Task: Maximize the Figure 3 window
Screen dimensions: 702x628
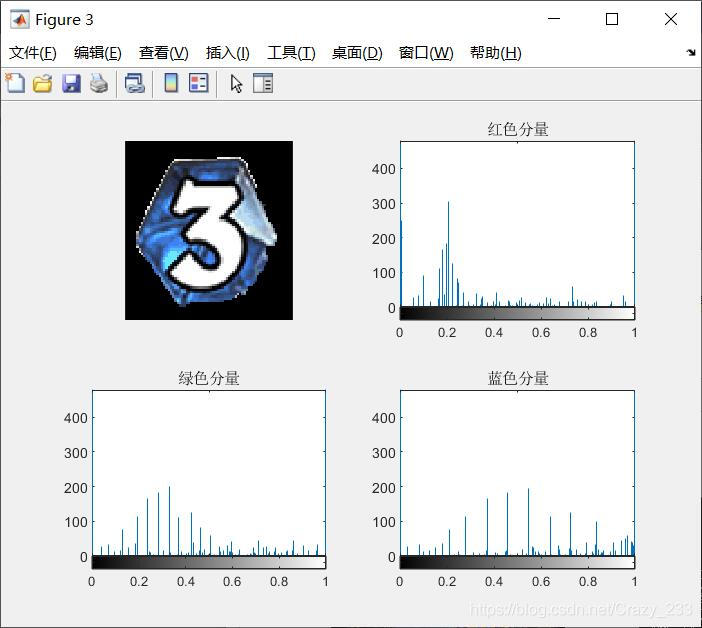Action: [612, 19]
